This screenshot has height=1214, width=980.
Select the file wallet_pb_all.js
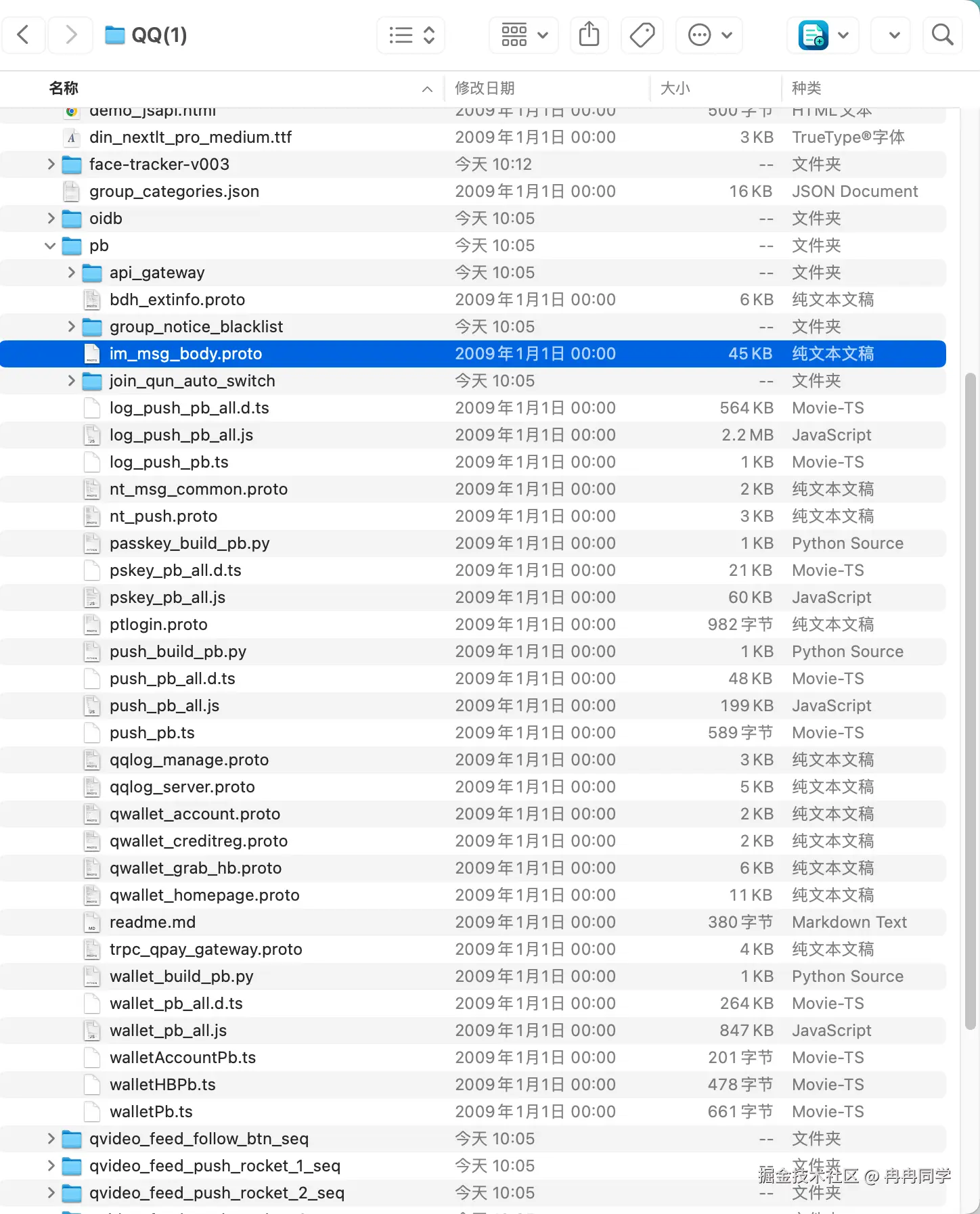[x=473, y=1031]
